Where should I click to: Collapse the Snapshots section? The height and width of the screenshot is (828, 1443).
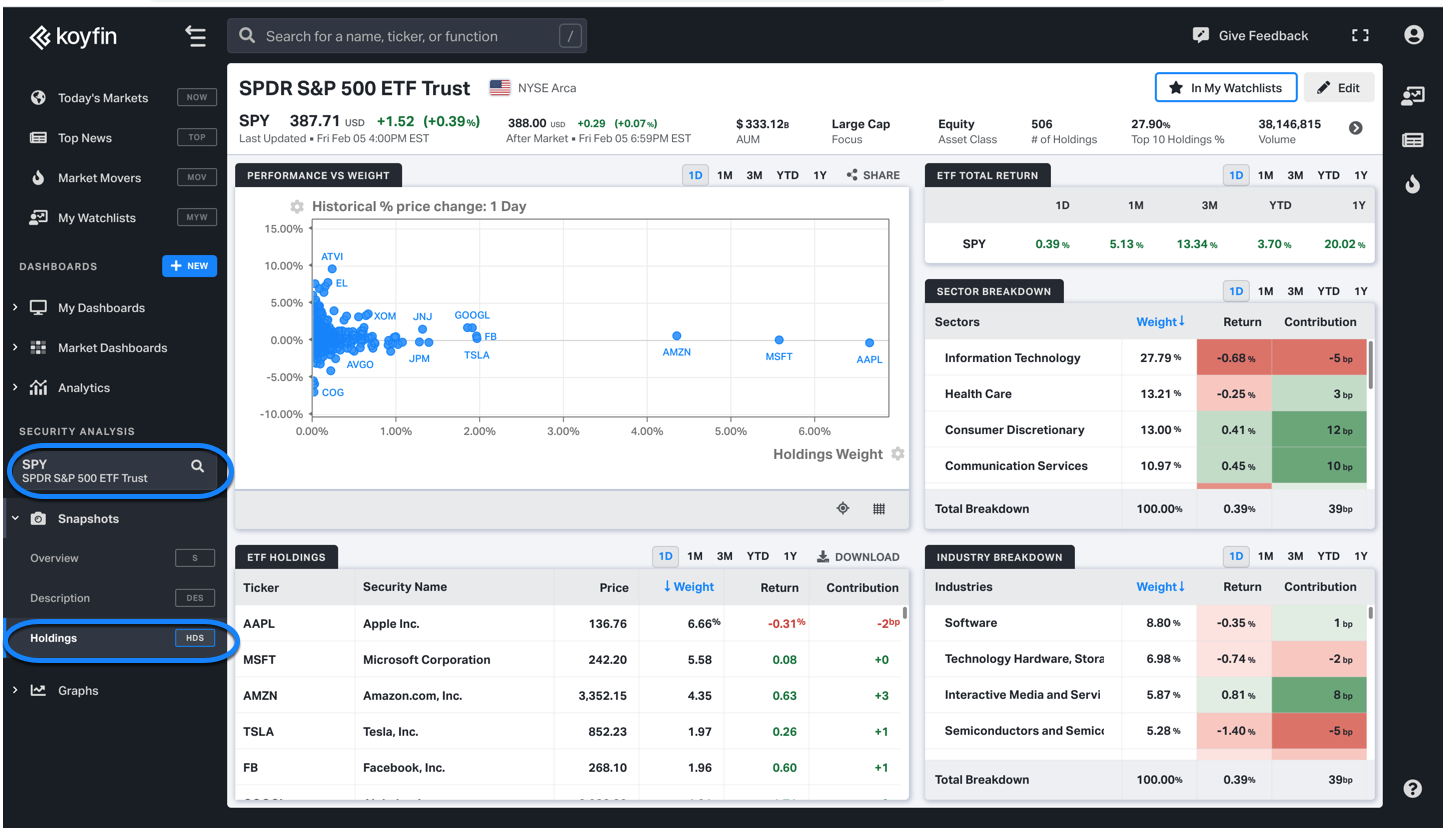click(x=14, y=518)
